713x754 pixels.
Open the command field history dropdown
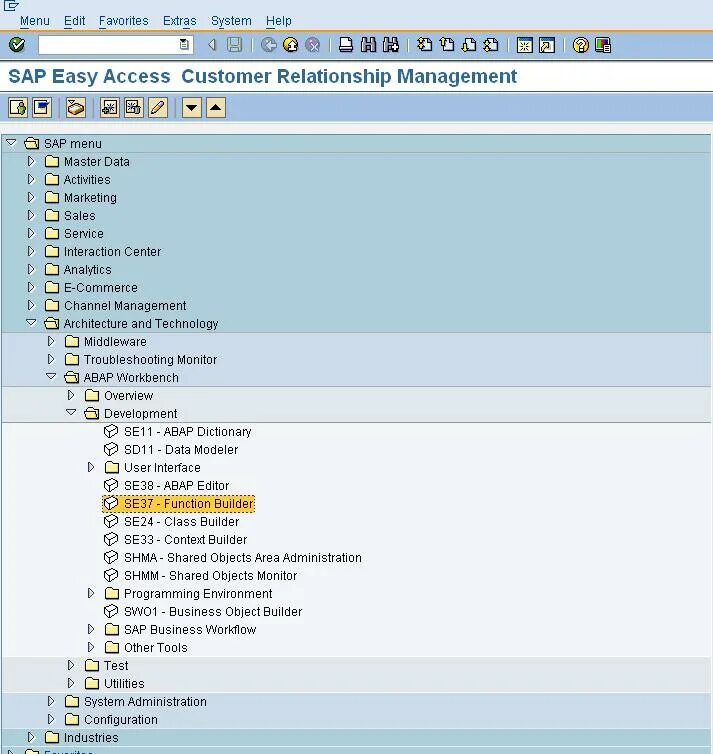[x=184, y=45]
